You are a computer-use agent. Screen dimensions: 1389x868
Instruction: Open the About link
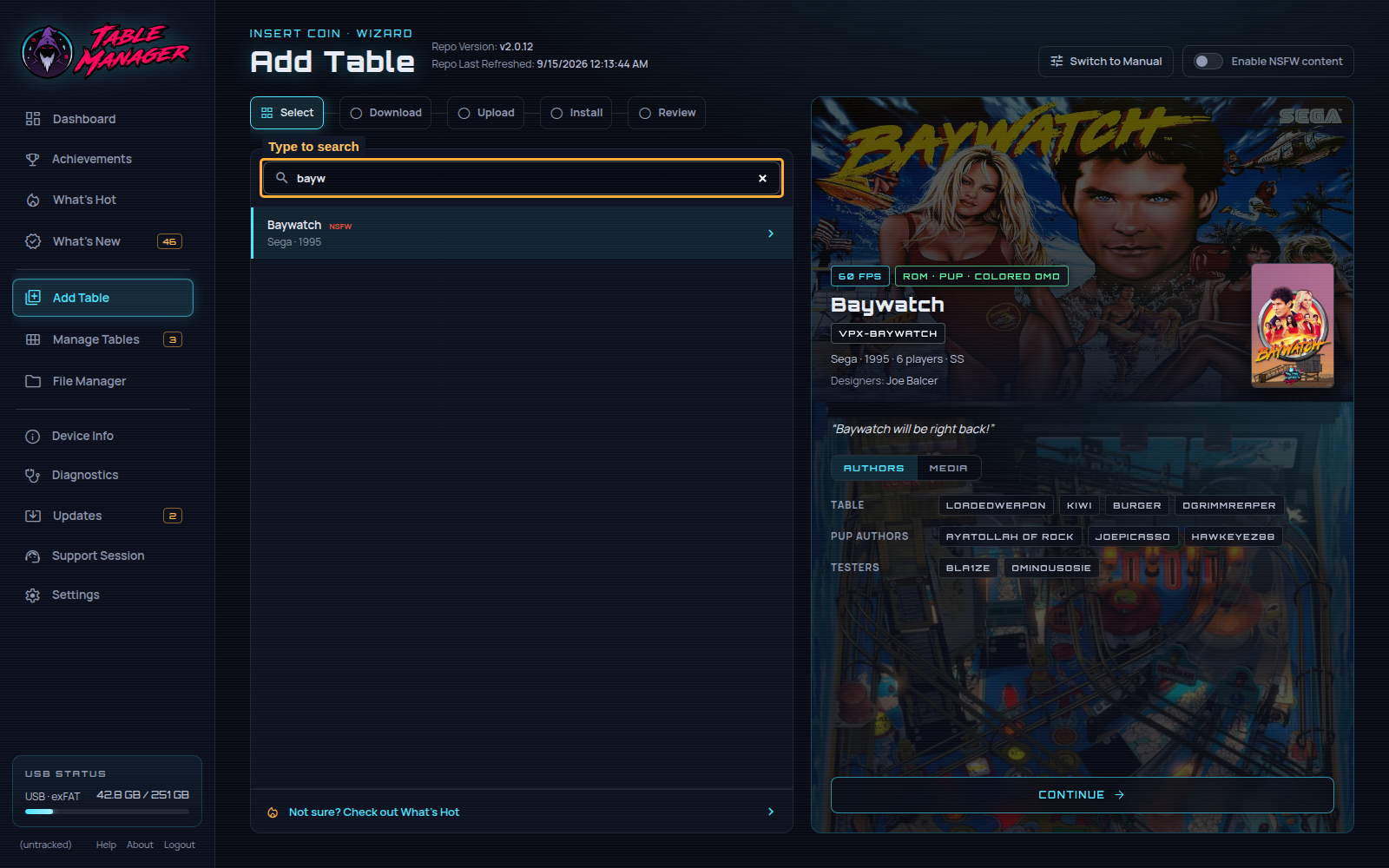[140, 845]
